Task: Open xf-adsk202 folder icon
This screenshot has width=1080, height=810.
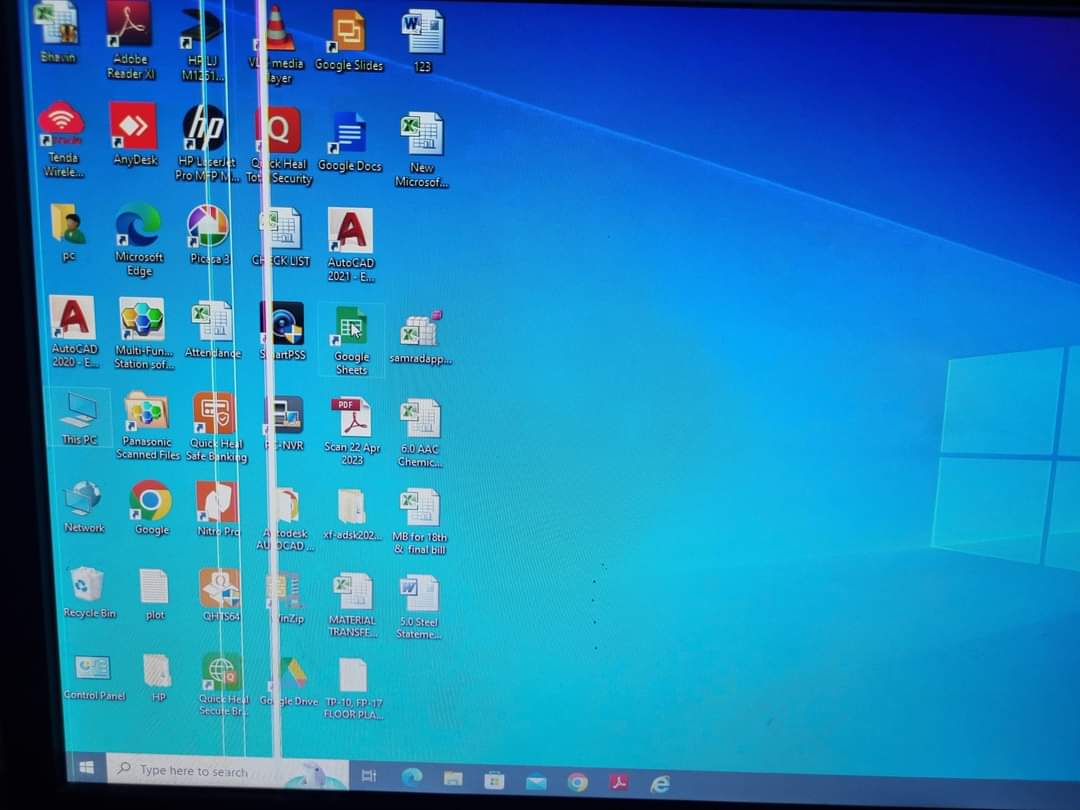Action: [x=352, y=515]
